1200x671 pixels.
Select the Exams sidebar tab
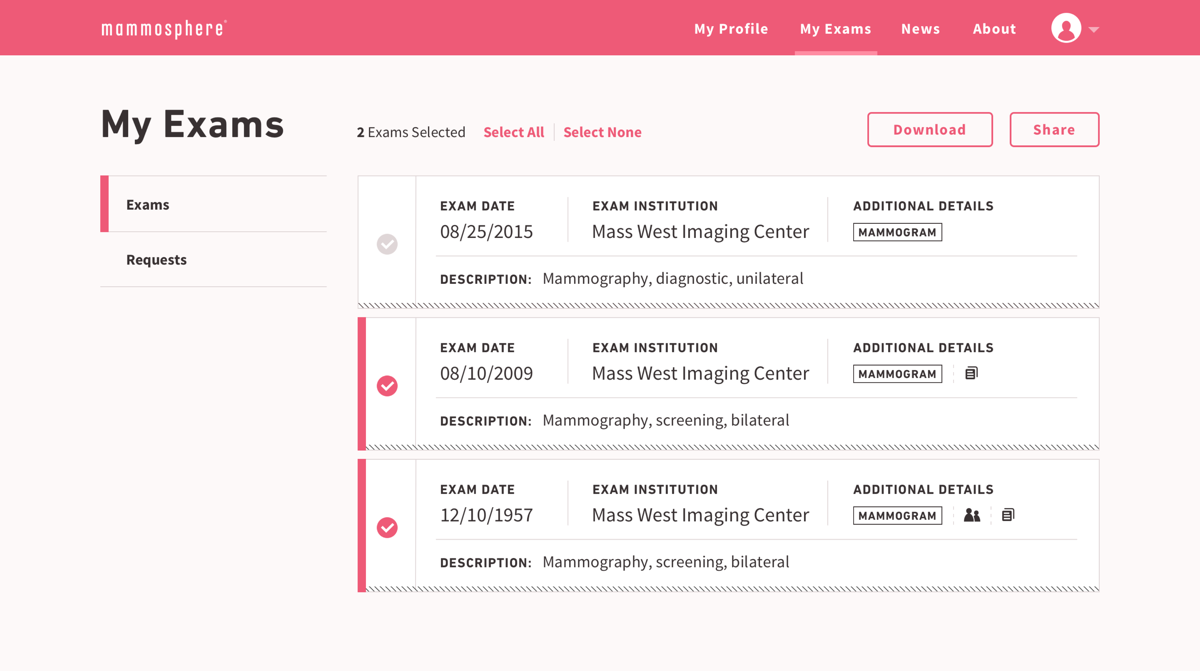214,204
